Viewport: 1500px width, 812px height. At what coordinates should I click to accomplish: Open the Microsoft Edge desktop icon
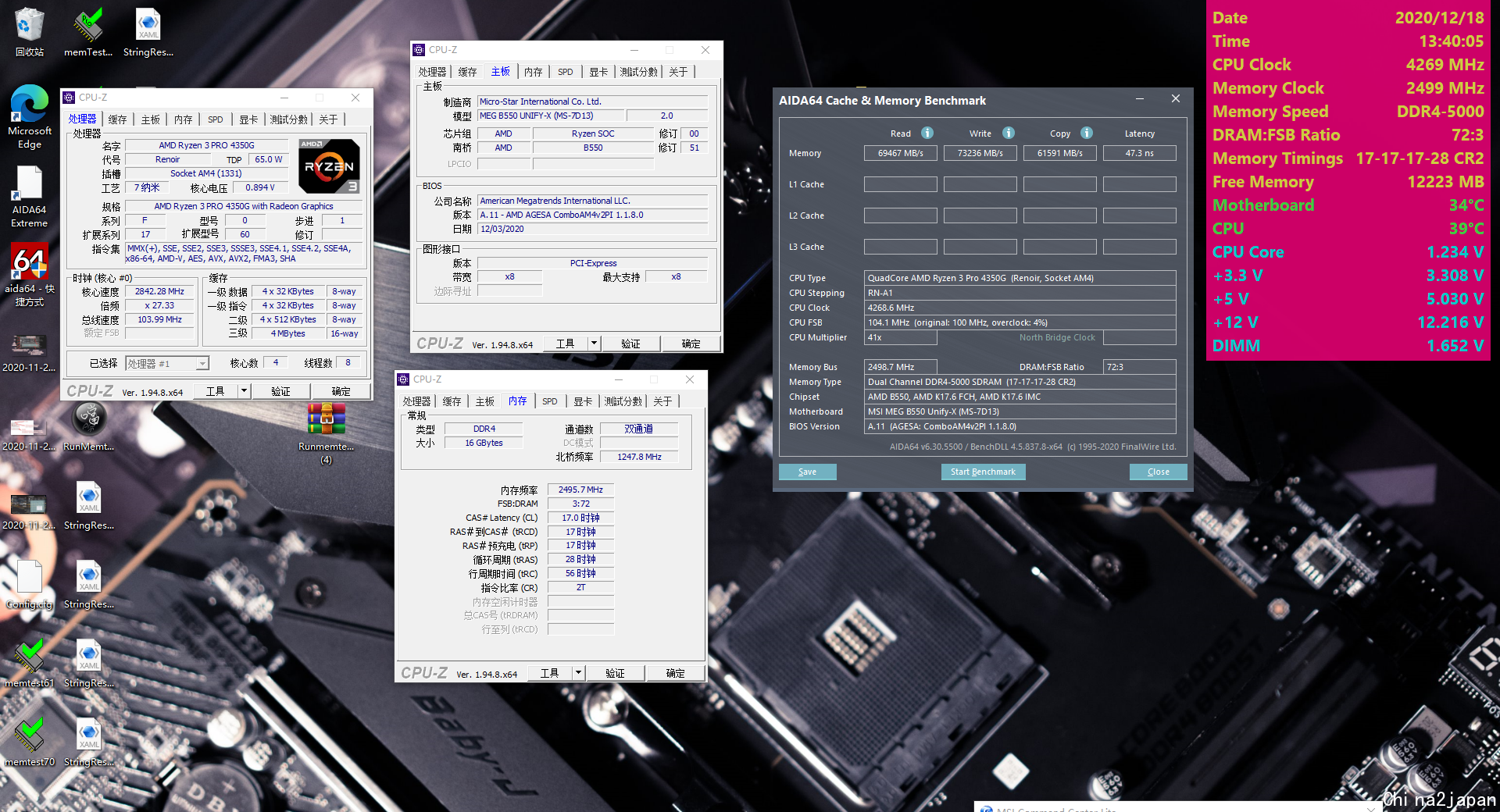point(29,104)
